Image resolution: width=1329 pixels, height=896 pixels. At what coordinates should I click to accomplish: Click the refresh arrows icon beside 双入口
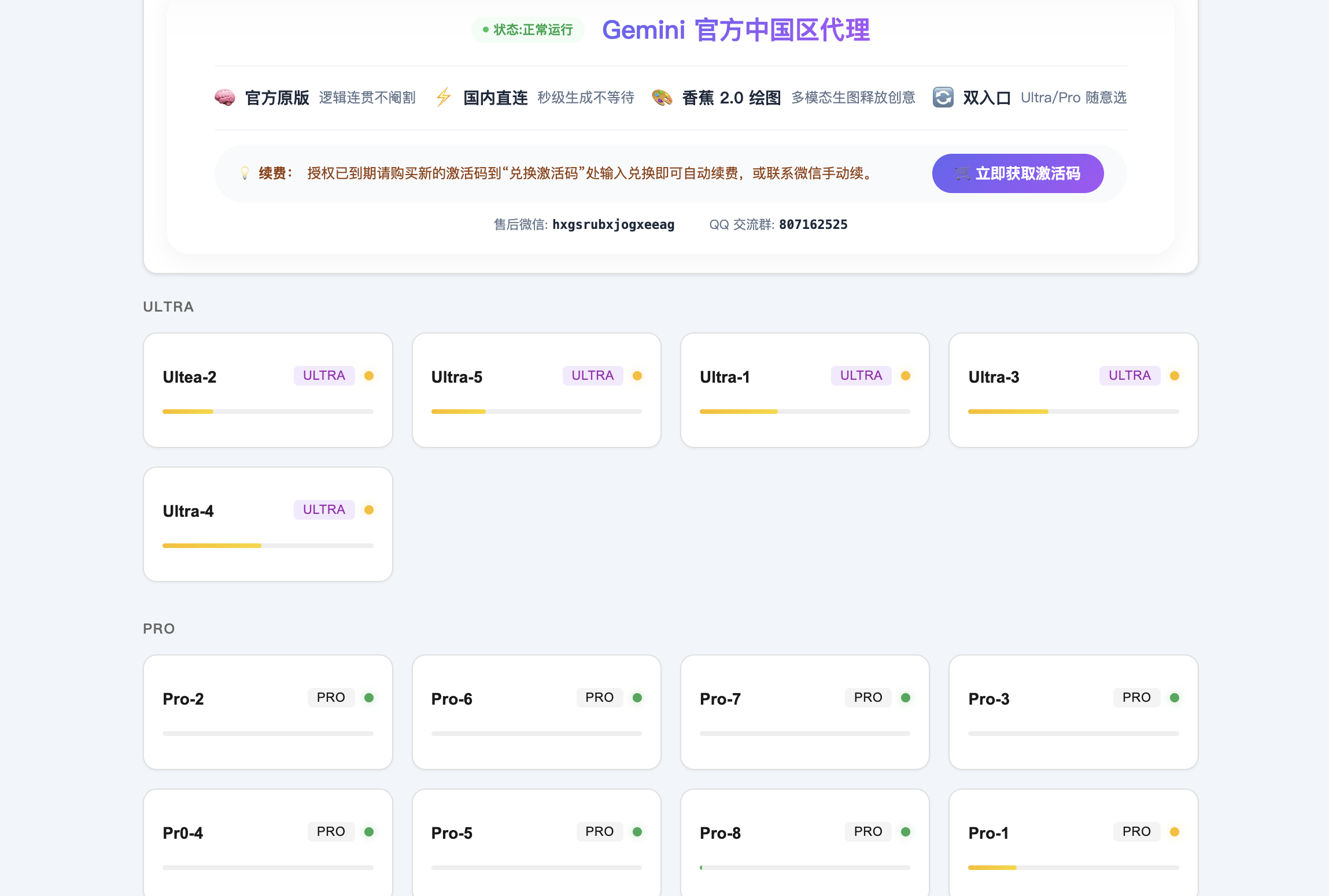click(x=943, y=98)
